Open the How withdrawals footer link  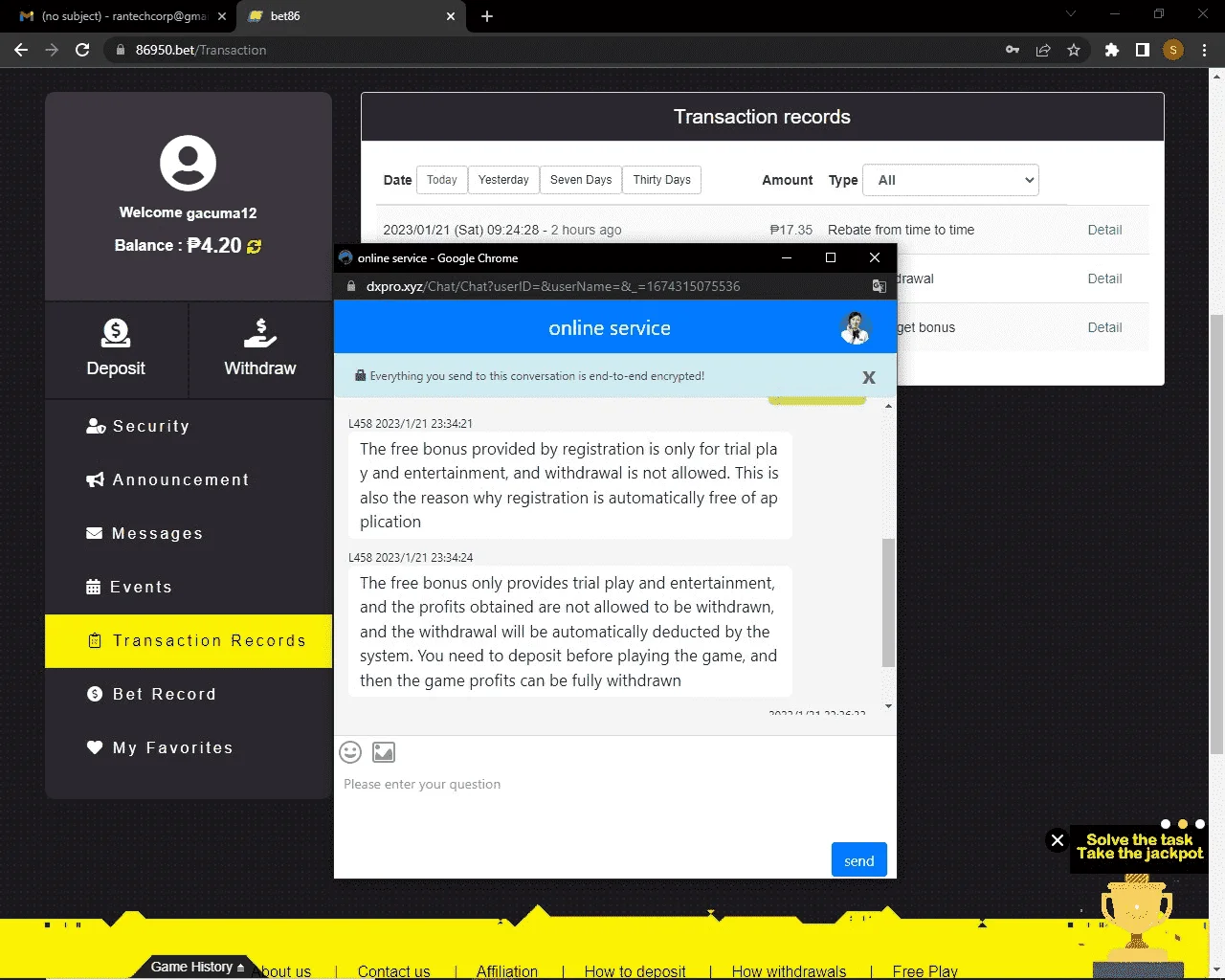789,971
